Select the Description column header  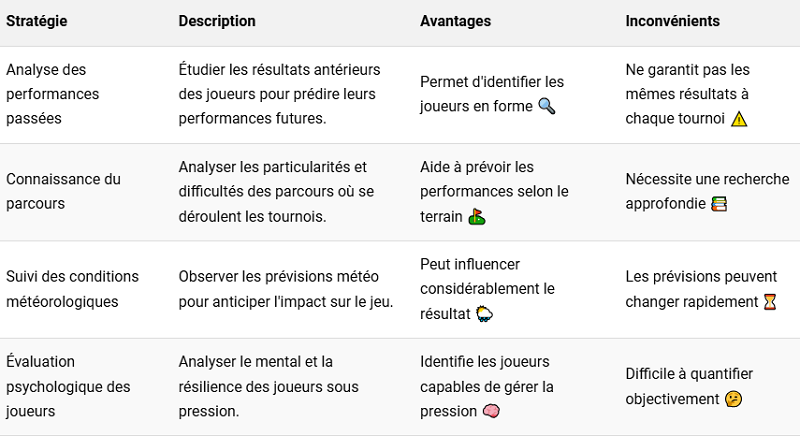[x=217, y=21]
